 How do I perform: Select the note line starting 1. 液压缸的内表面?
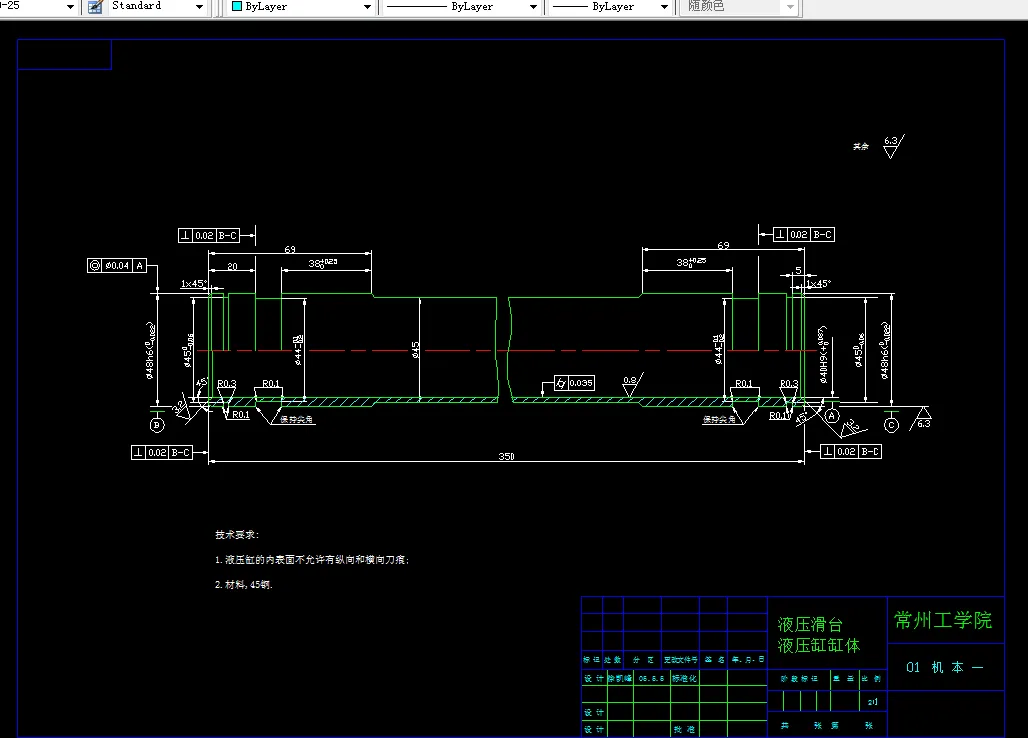coord(311,560)
